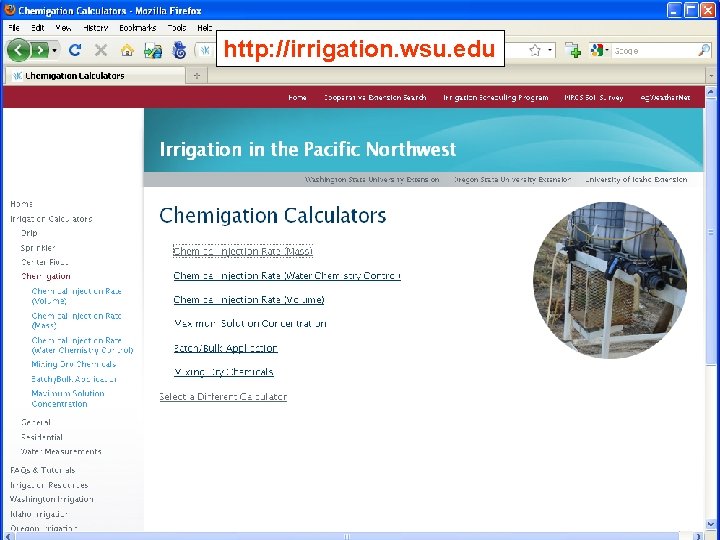Open NRCS Soil Survey link
This screenshot has height=540, width=720.
pyautogui.click(x=594, y=97)
